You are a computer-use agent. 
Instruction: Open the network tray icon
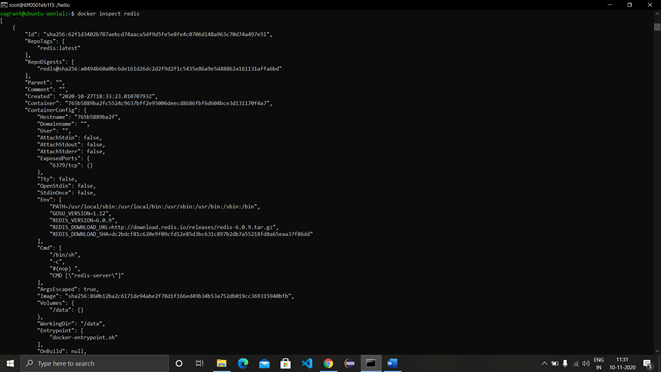coord(576,363)
